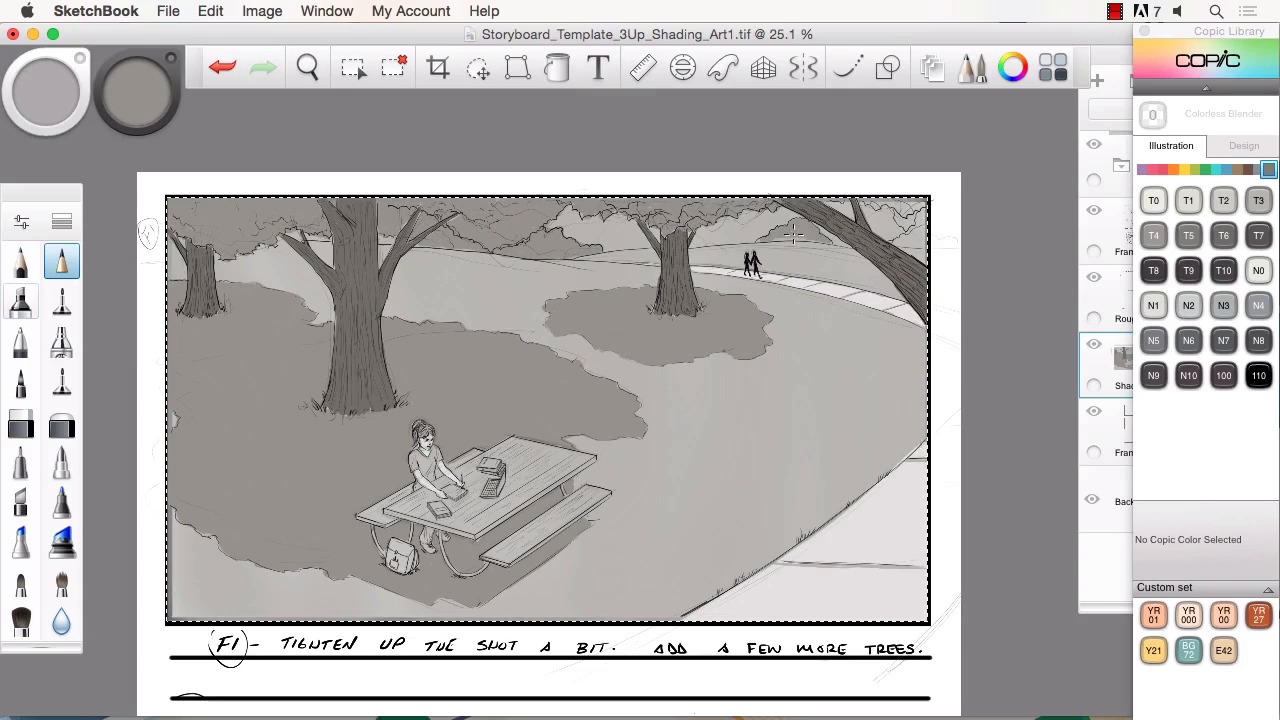
Task: Switch to the Design tab
Action: tap(1244, 146)
